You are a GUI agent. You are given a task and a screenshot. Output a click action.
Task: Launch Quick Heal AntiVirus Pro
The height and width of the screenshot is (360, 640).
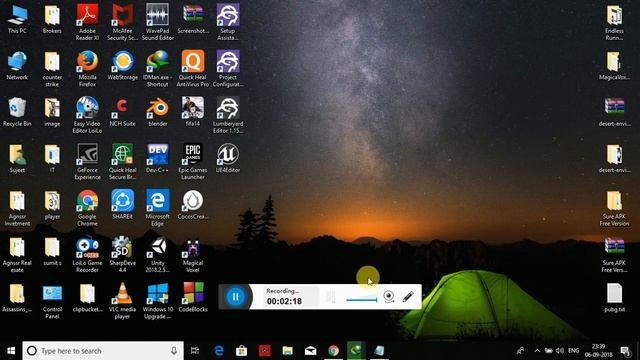(193, 69)
